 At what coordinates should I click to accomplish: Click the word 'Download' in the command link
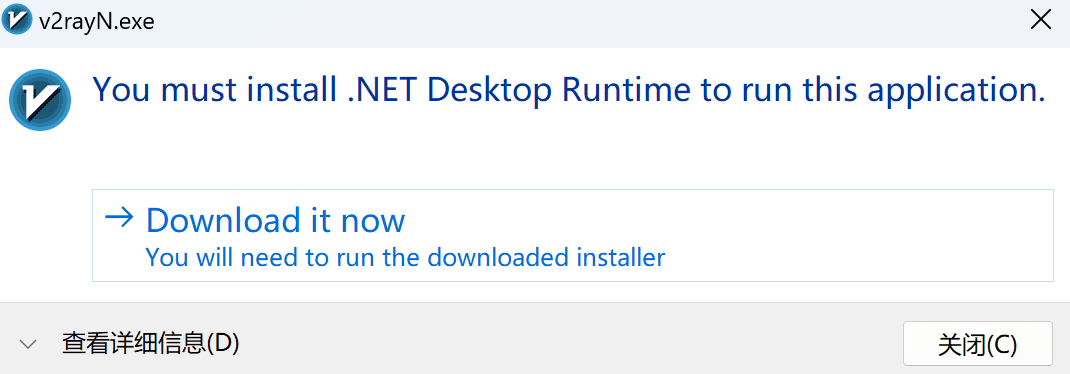point(224,220)
